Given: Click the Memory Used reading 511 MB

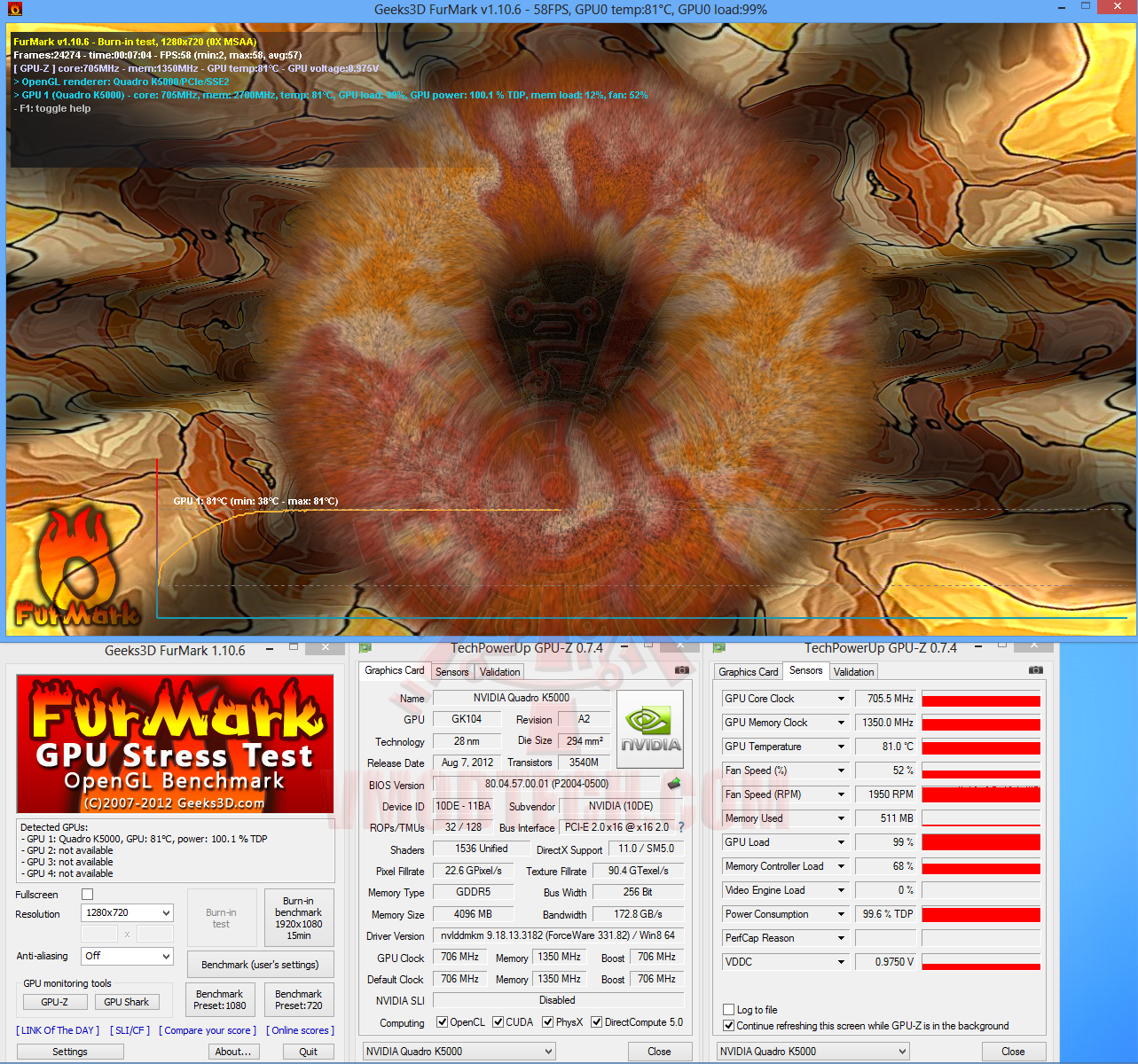Looking at the screenshot, I should click(886, 818).
